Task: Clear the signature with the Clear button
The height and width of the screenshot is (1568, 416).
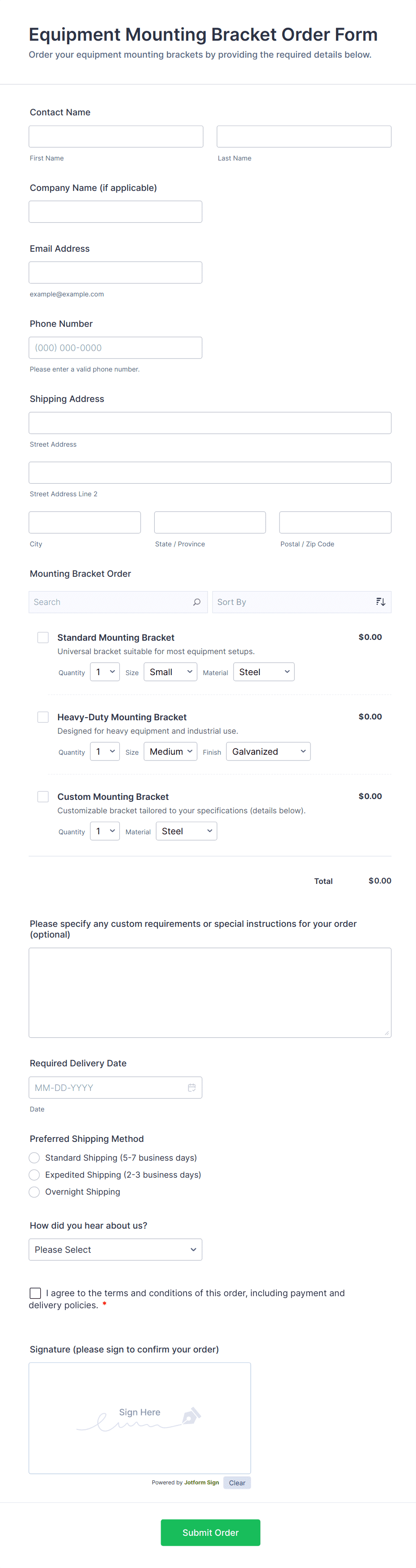Action: 237,1483
